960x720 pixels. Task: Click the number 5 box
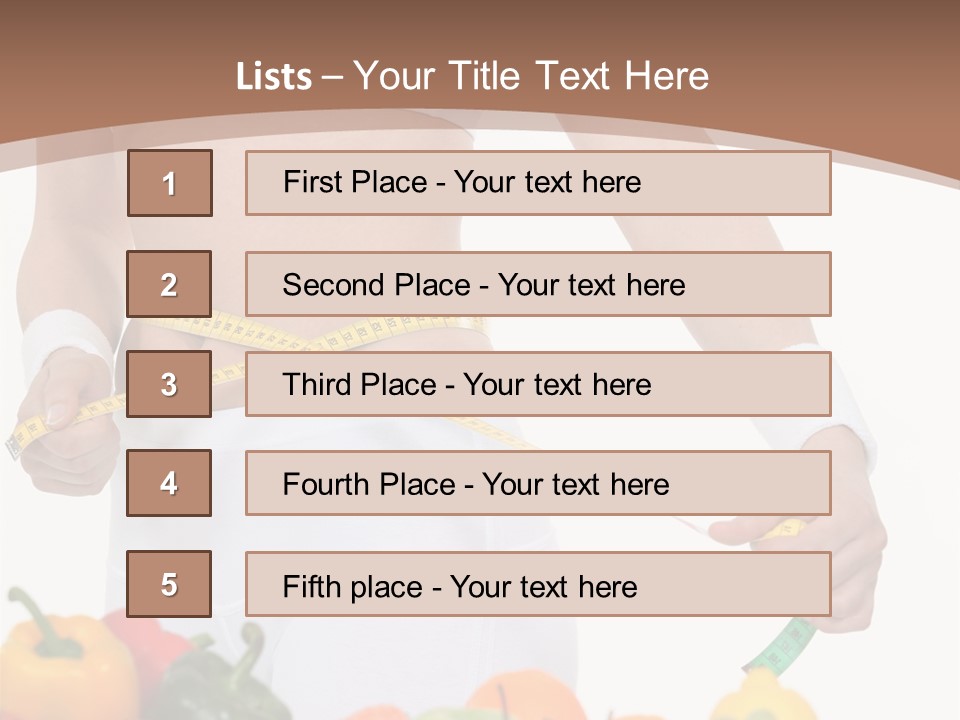(x=170, y=584)
